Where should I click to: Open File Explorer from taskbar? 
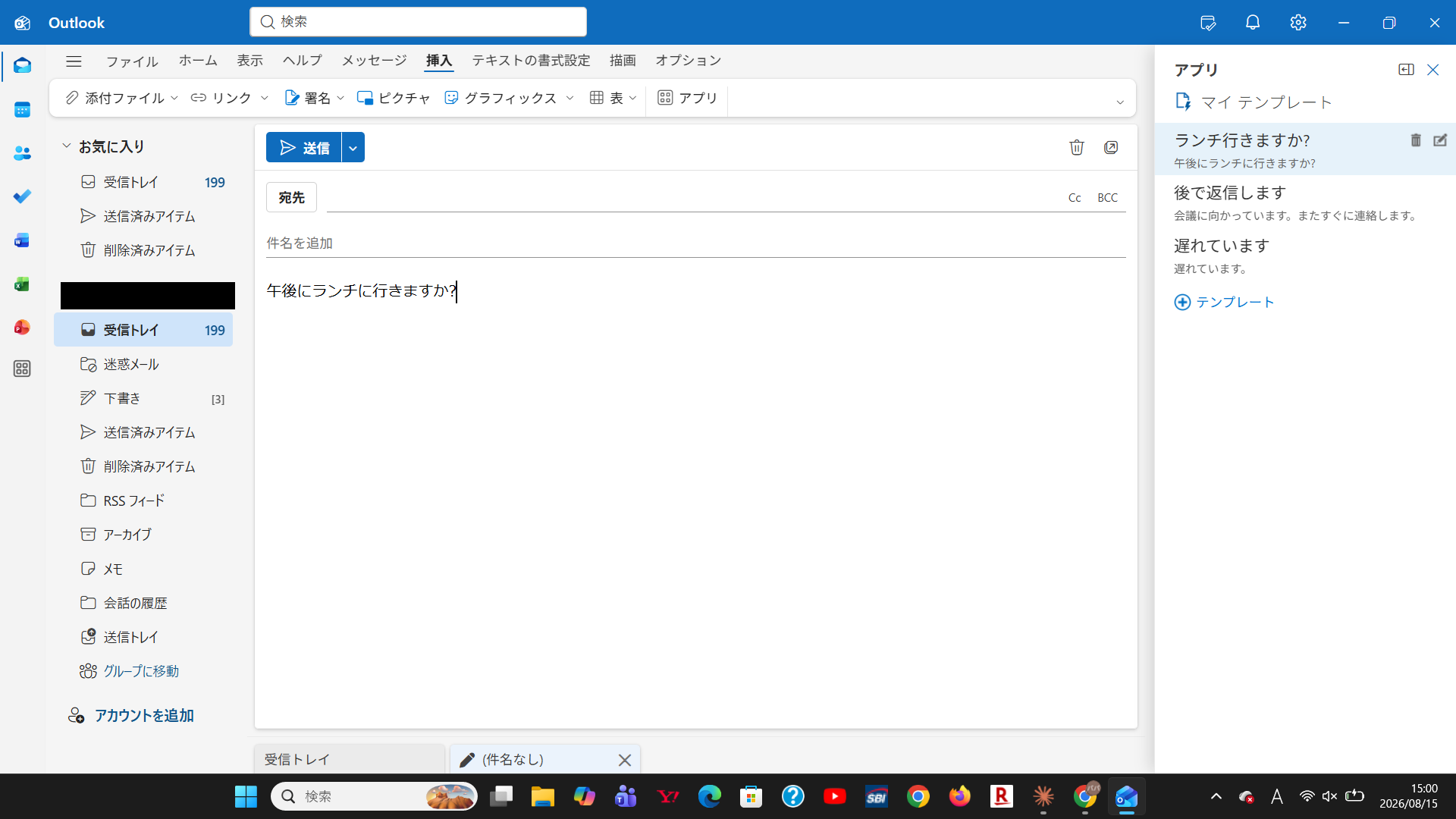(543, 796)
